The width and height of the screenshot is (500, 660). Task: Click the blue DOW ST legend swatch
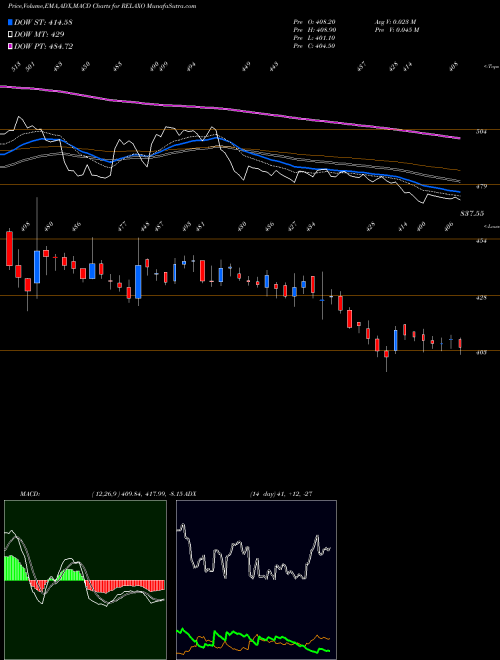[x=10, y=22]
